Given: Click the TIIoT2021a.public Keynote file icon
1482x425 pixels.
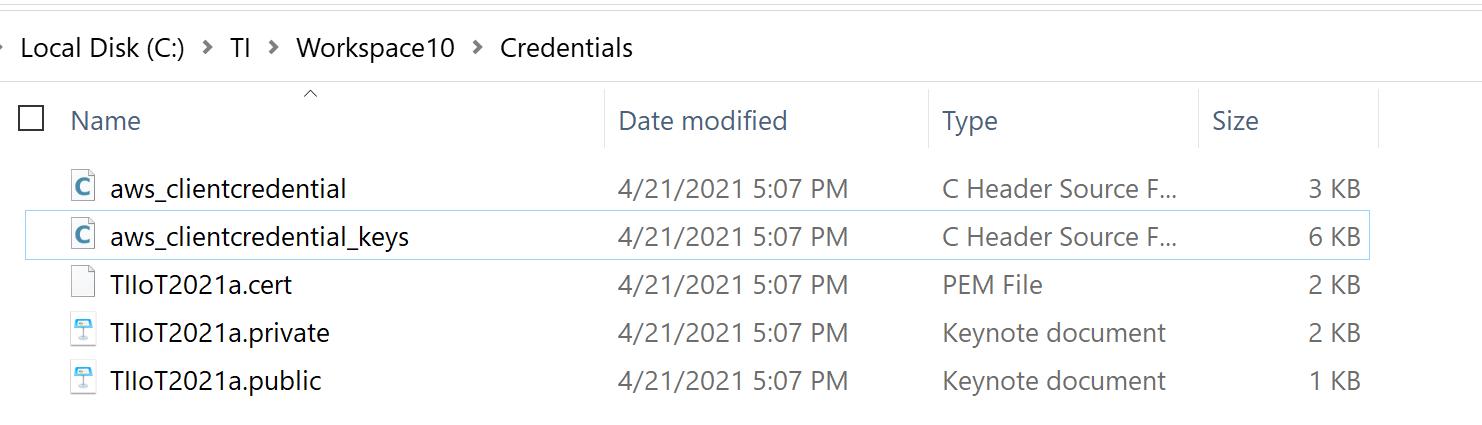Looking at the screenshot, I should 84,380.
